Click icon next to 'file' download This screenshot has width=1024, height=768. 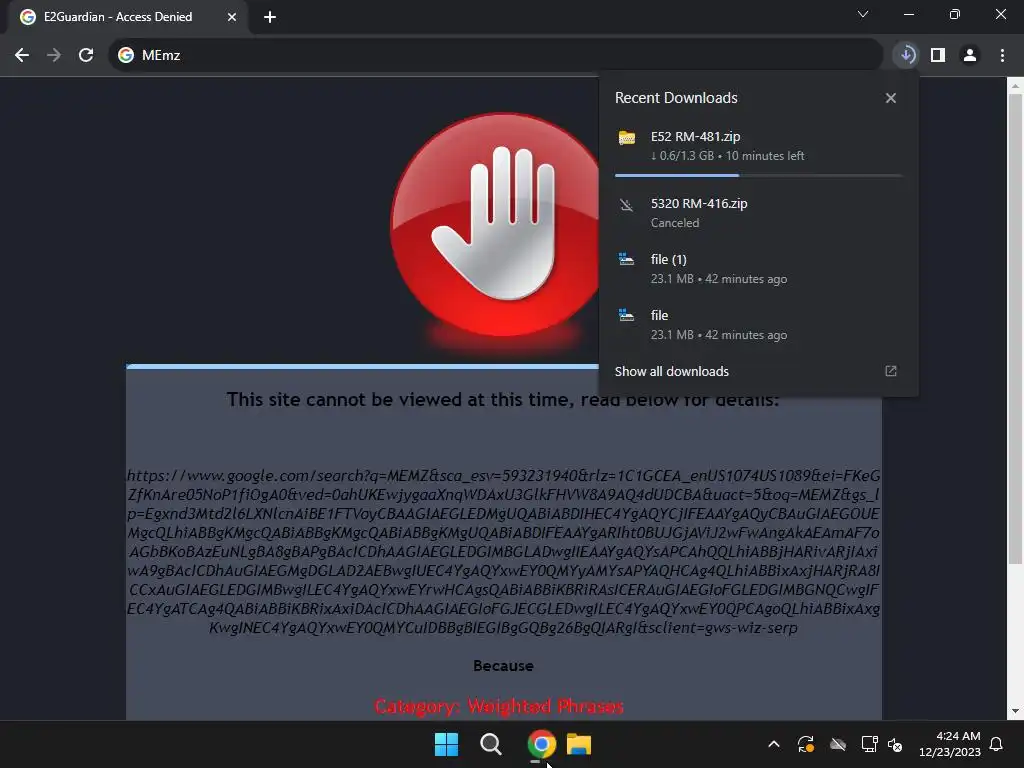tap(626, 315)
